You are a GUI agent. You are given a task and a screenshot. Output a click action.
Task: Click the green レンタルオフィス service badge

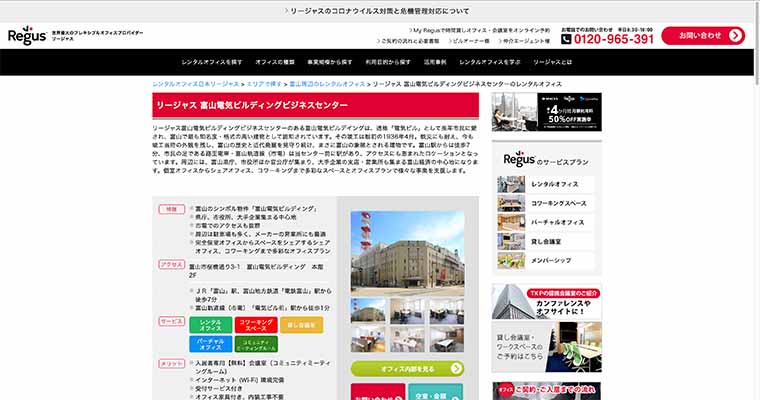point(210,324)
